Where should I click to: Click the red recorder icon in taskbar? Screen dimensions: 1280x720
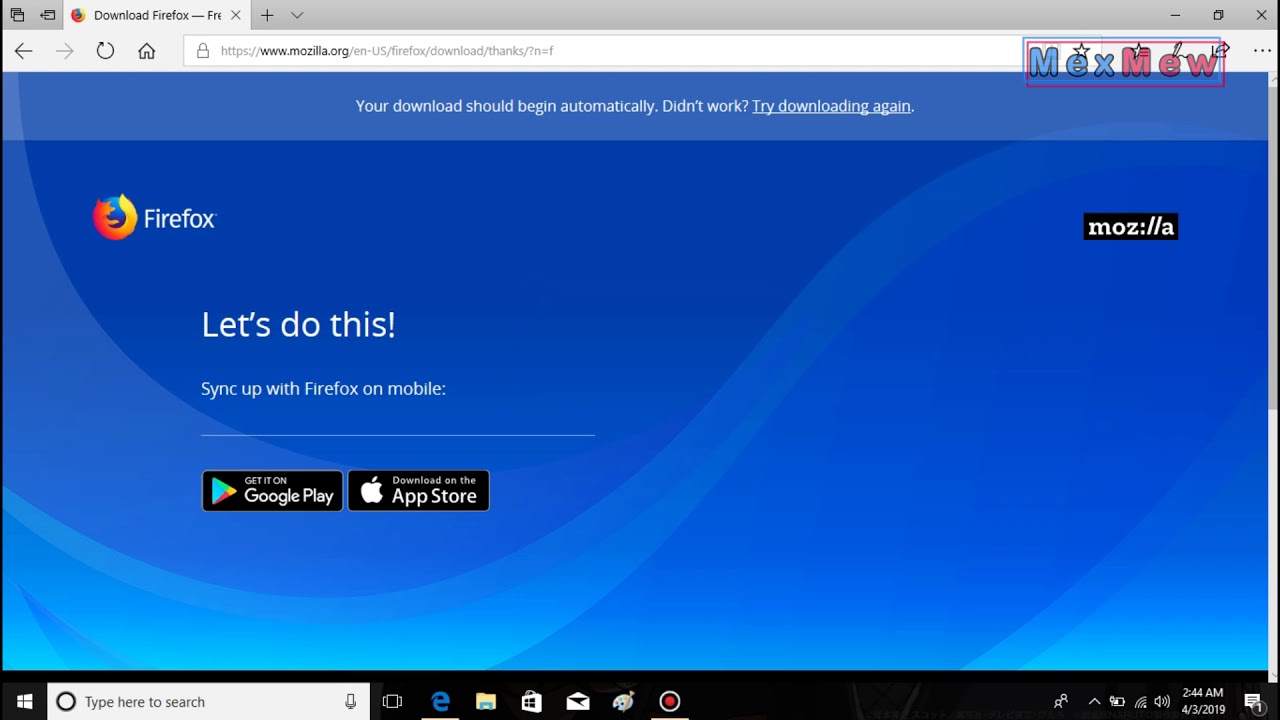pos(670,702)
